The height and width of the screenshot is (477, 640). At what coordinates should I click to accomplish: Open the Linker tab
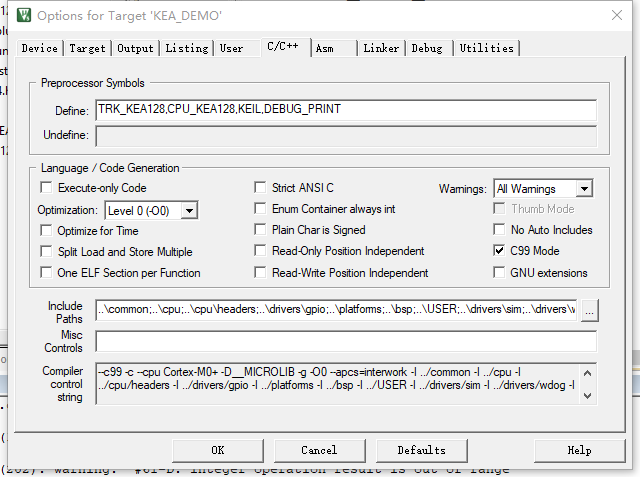[381, 48]
